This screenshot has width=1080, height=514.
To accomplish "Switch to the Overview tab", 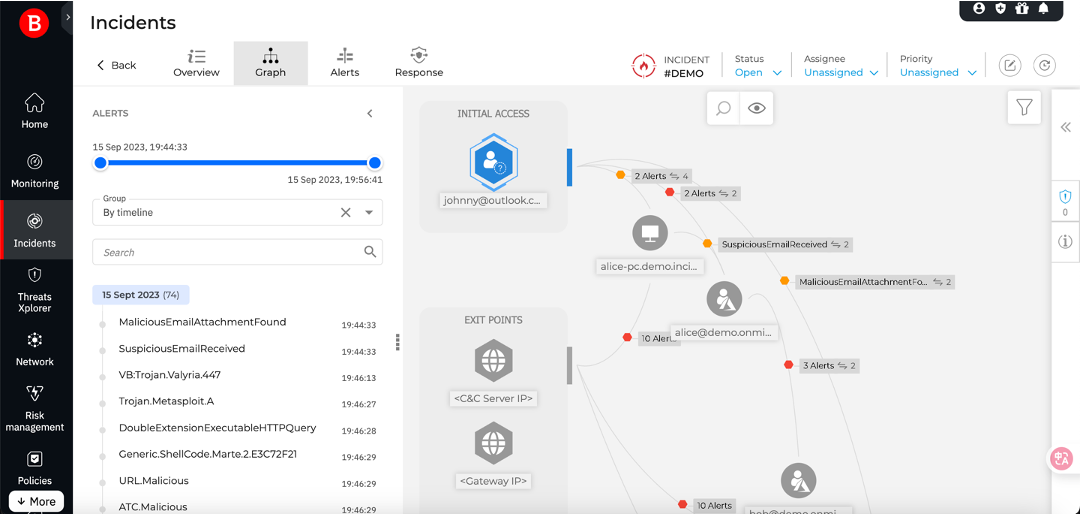I will pyautogui.click(x=196, y=63).
